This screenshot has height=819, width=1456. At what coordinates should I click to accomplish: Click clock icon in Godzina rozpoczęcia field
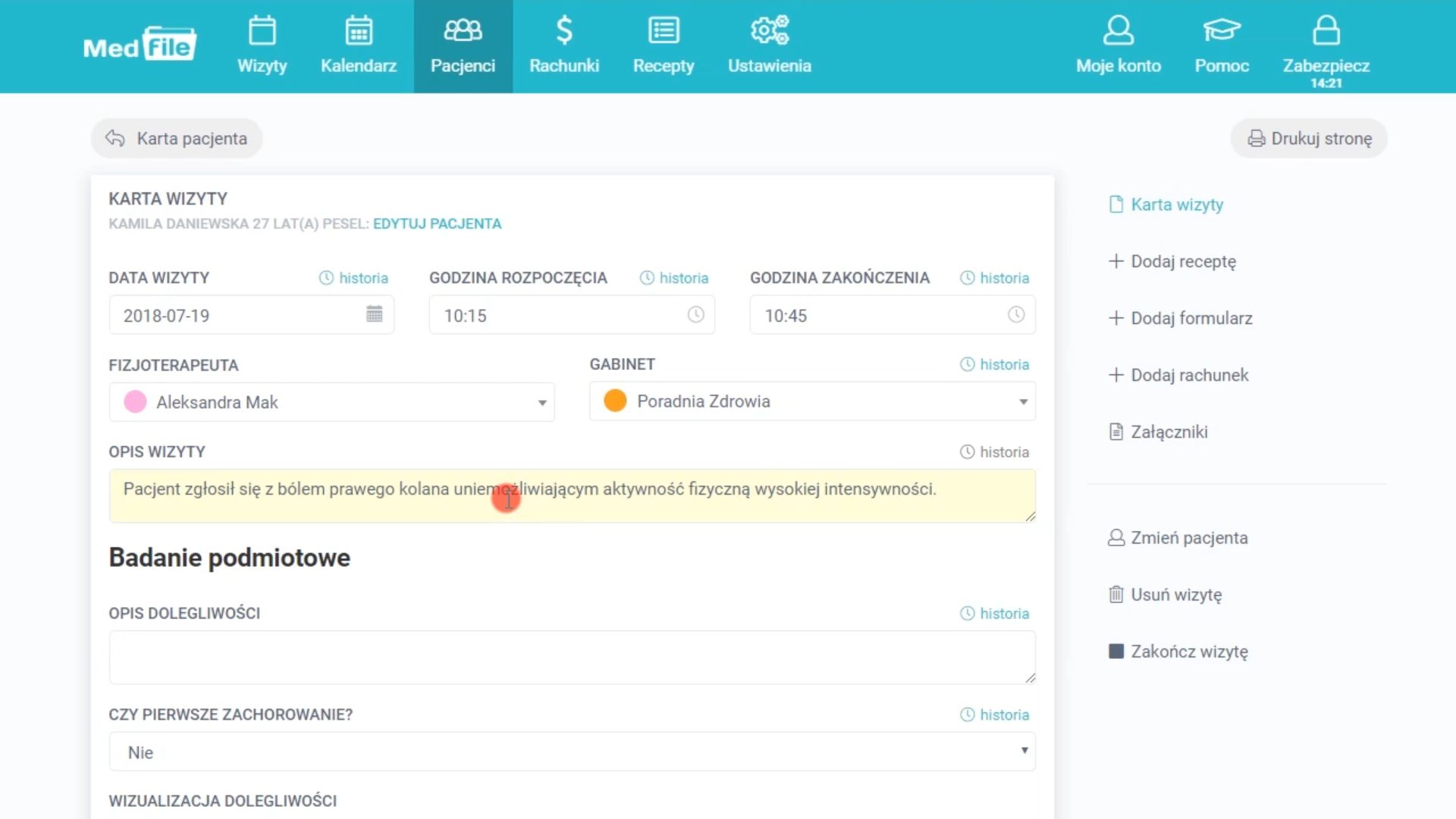click(x=695, y=314)
